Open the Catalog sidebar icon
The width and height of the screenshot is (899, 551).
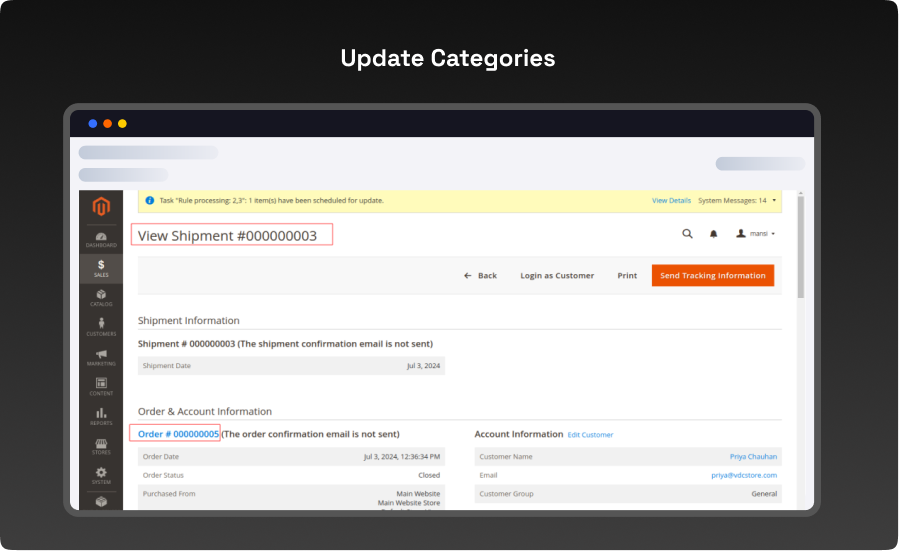pos(101,297)
